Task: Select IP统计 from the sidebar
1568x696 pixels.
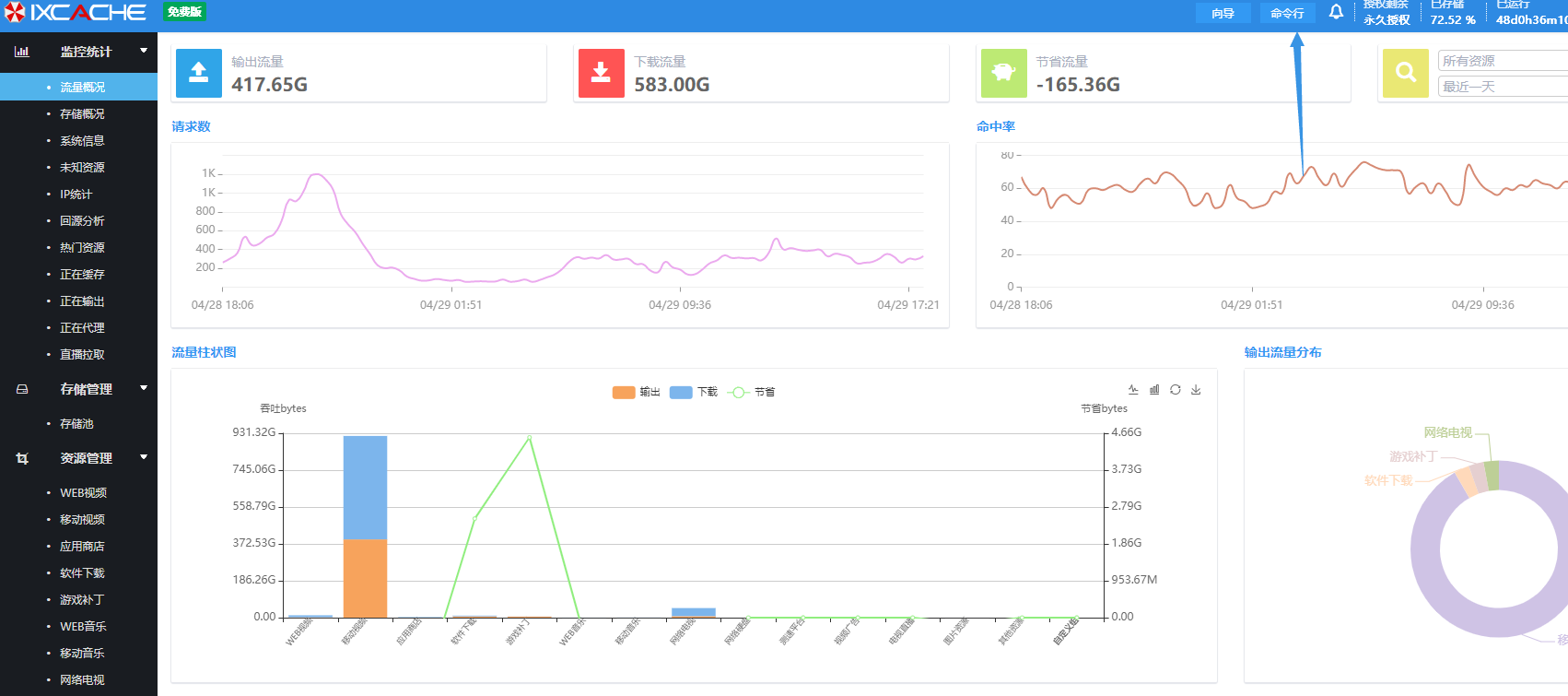Action: coord(76,195)
